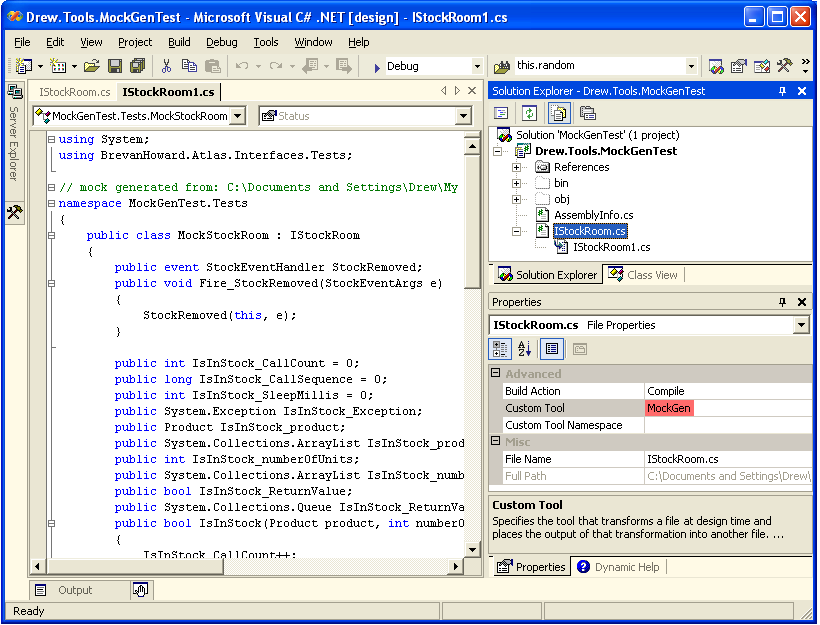Viewport: 820px width, 625px height.
Task: Open the Project menu
Action: [x=135, y=42]
